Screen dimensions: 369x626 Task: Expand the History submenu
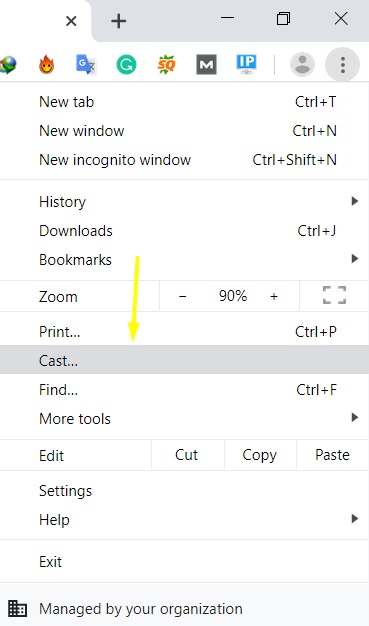[x=184, y=202]
